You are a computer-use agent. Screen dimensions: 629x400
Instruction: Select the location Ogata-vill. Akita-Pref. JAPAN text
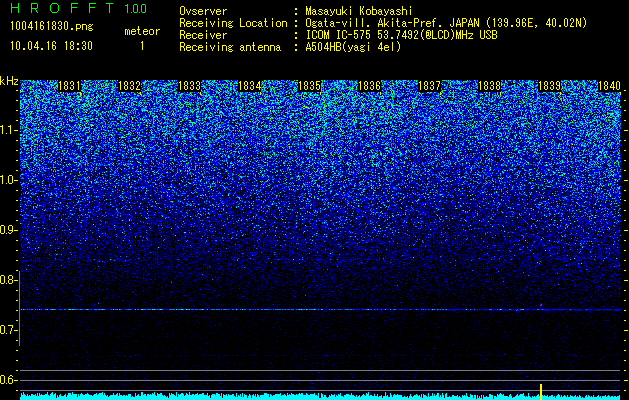click(x=392, y=24)
